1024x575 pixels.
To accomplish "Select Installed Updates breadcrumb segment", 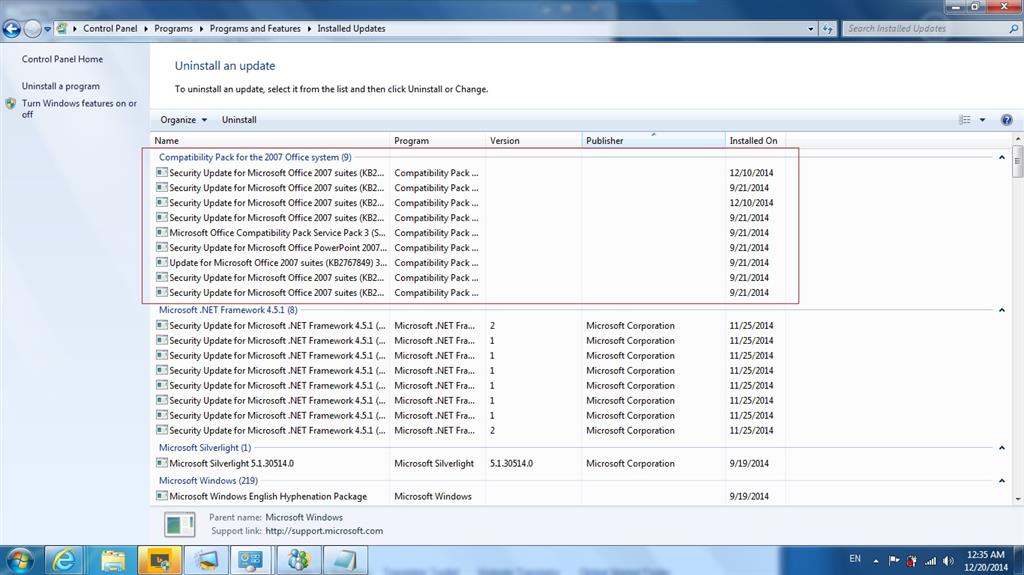I will (351, 29).
